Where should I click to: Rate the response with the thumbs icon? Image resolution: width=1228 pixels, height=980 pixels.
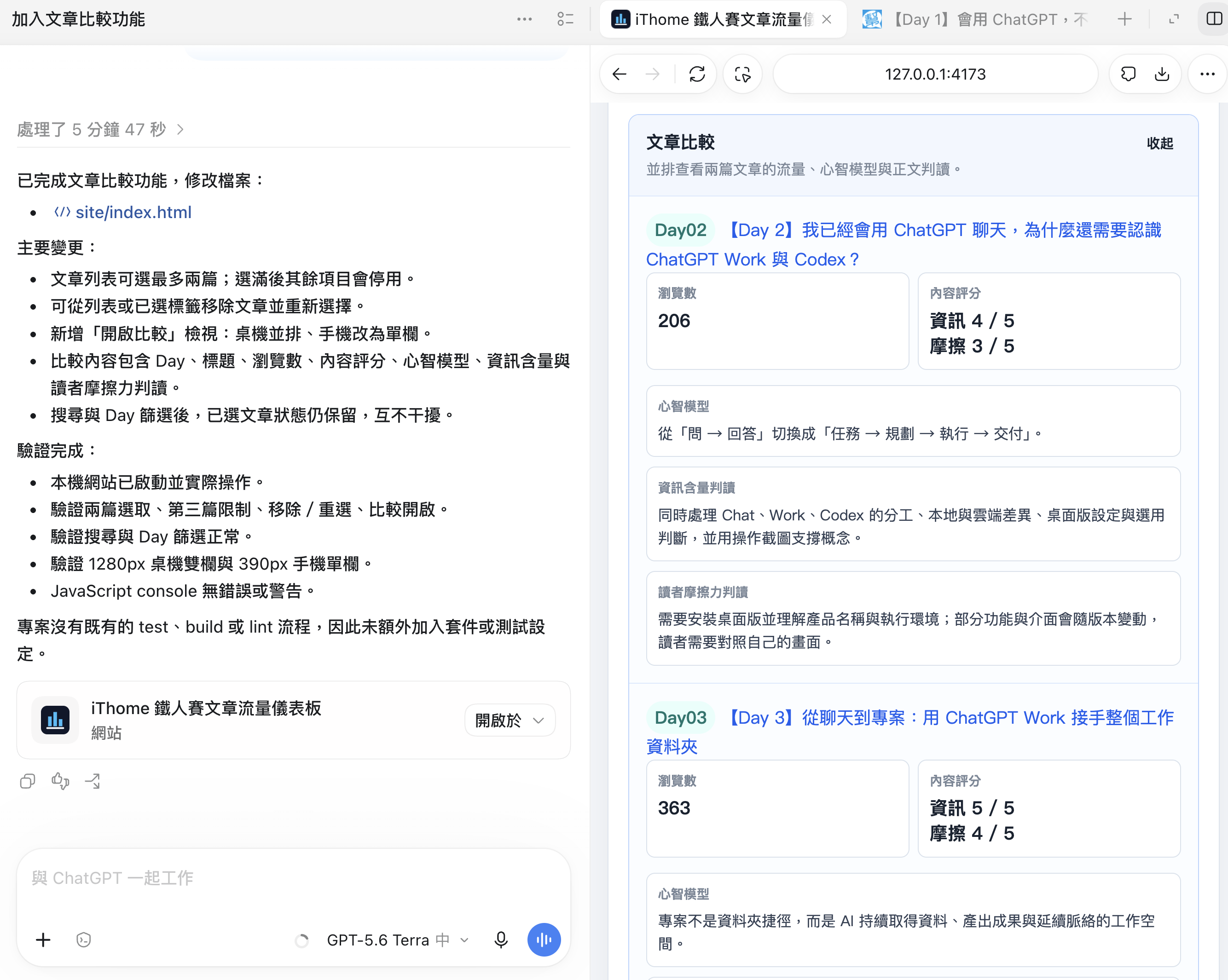60,781
